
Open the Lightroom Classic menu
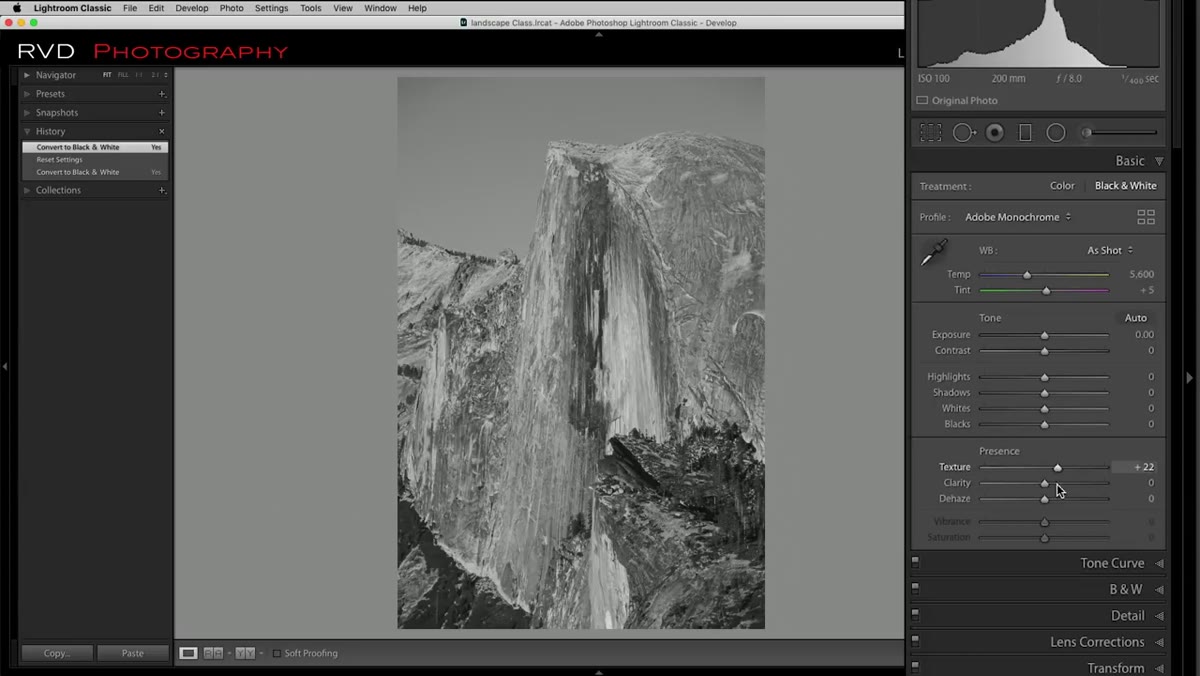(73, 8)
